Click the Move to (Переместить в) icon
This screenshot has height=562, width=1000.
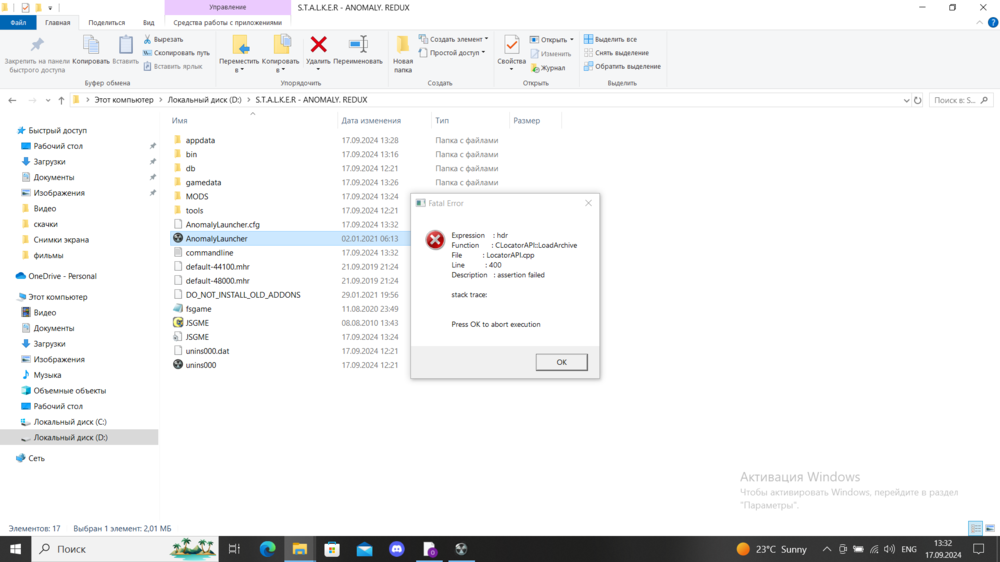pyautogui.click(x=240, y=45)
